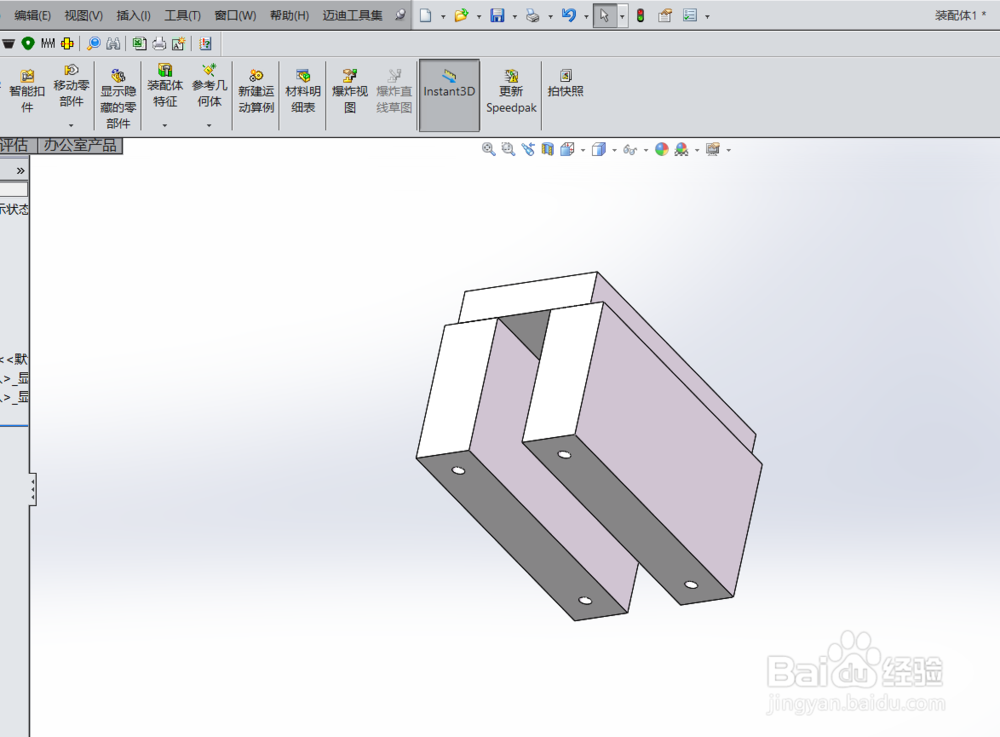The width and height of the screenshot is (1000, 737).
Task: Select the Section View tool icon
Action: click(x=545, y=148)
